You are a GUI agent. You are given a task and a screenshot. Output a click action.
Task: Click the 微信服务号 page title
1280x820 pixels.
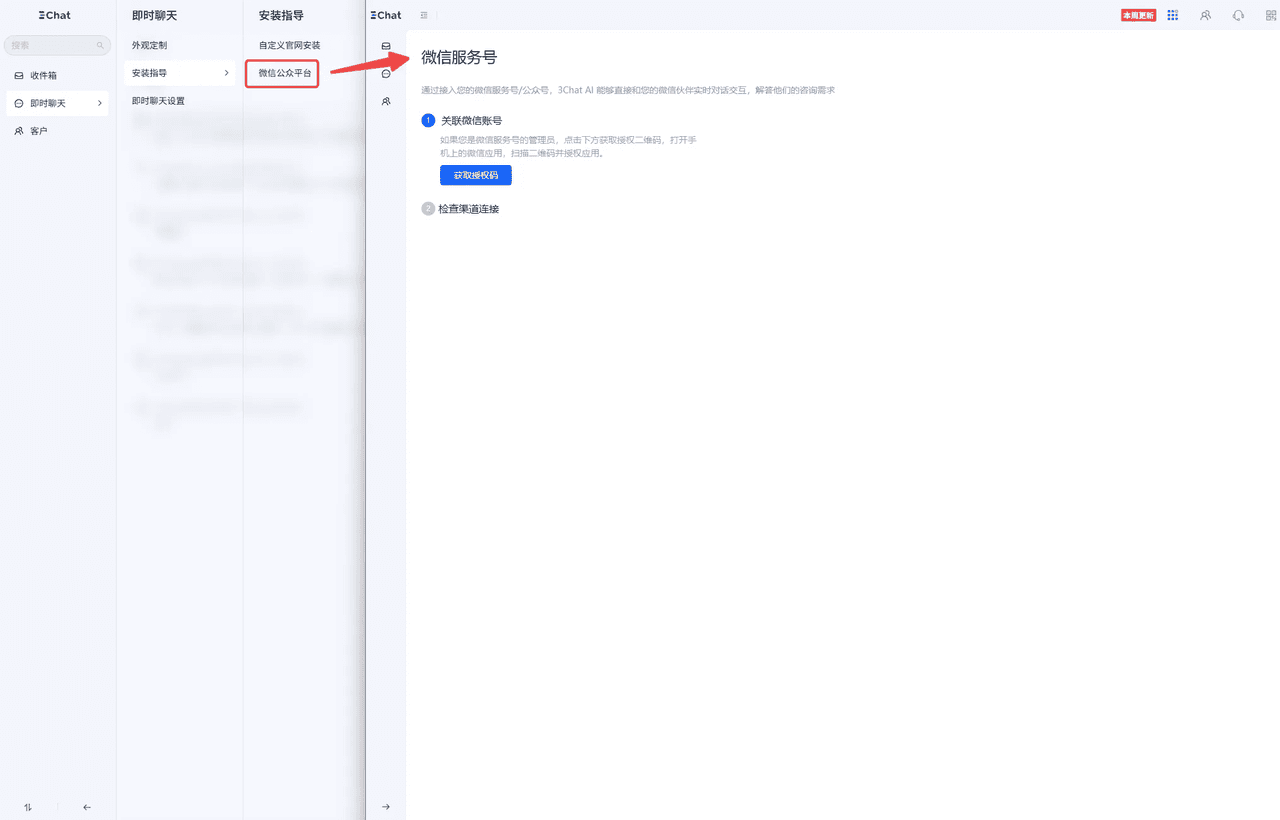click(x=459, y=58)
